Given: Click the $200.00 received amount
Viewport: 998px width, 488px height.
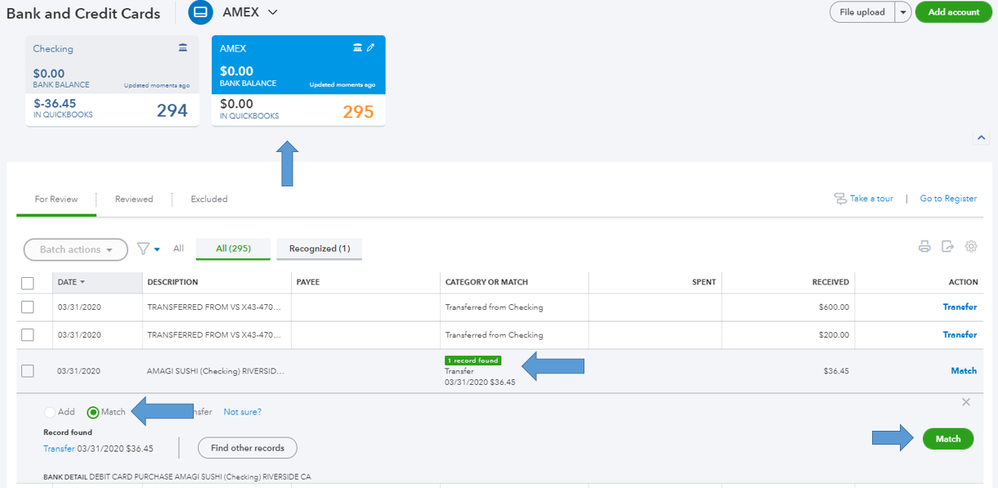Looking at the screenshot, I should click(834, 335).
